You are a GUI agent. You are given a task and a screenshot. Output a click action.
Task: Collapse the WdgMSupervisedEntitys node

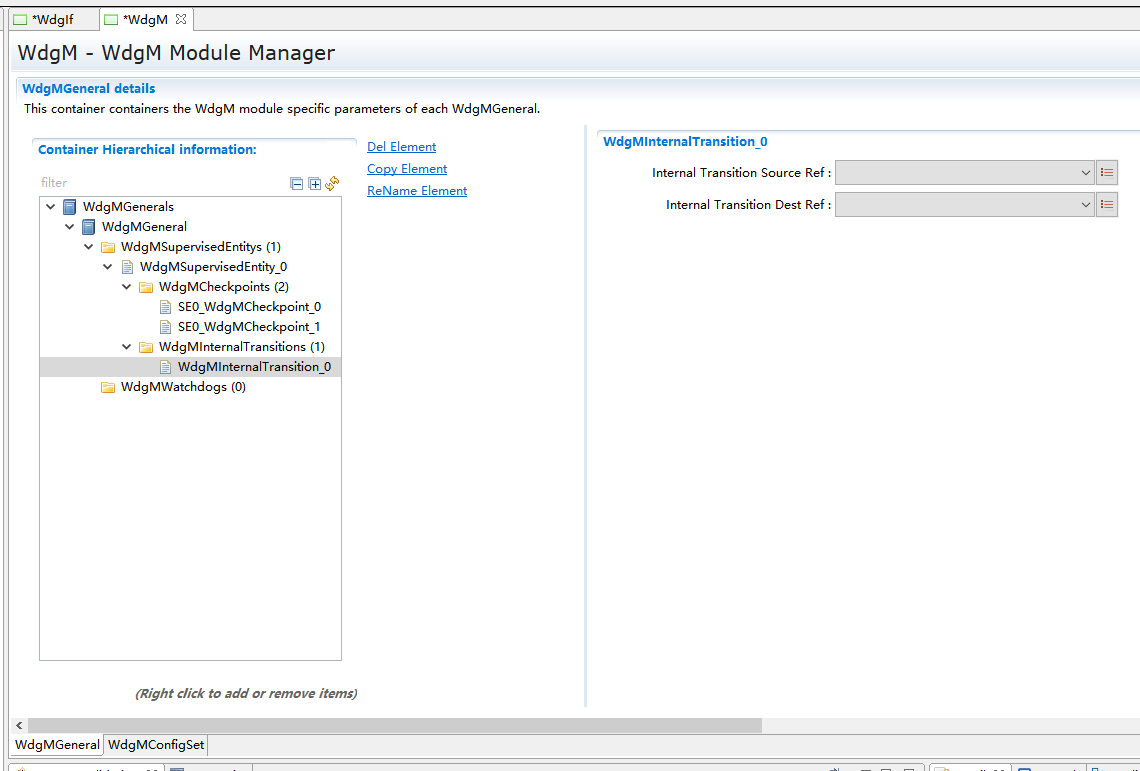[88, 247]
